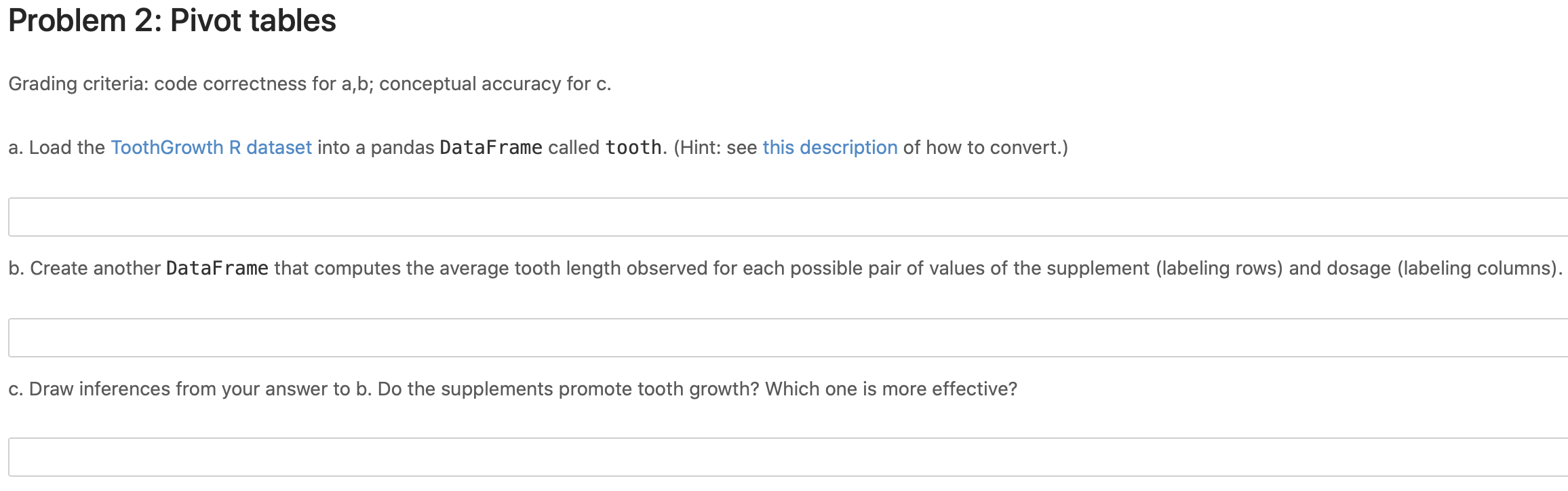Click the DataFrame code word in part b

pyautogui.click(x=217, y=268)
